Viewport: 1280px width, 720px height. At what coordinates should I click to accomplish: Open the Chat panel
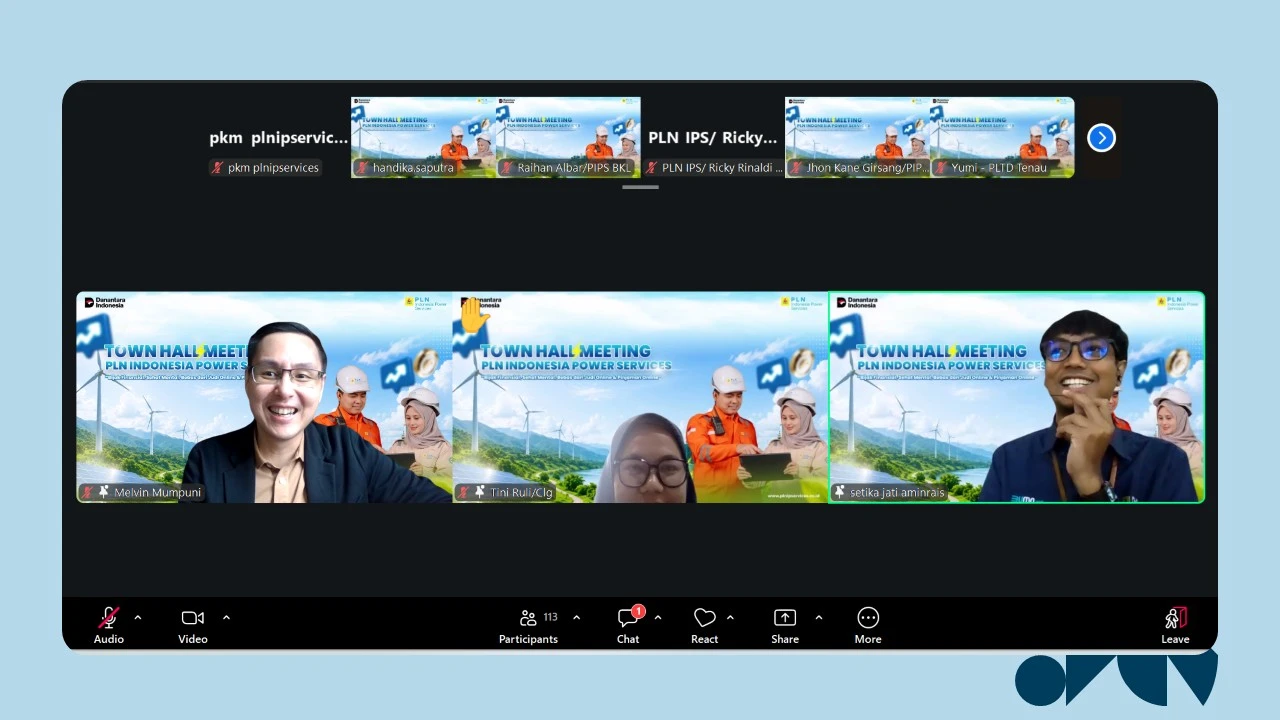[x=628, y=626]
